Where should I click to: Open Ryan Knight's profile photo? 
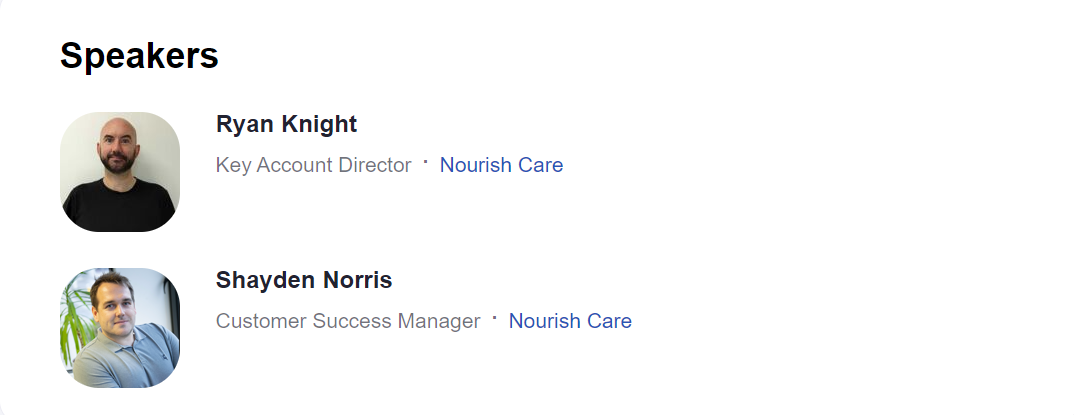coord(120,172)
